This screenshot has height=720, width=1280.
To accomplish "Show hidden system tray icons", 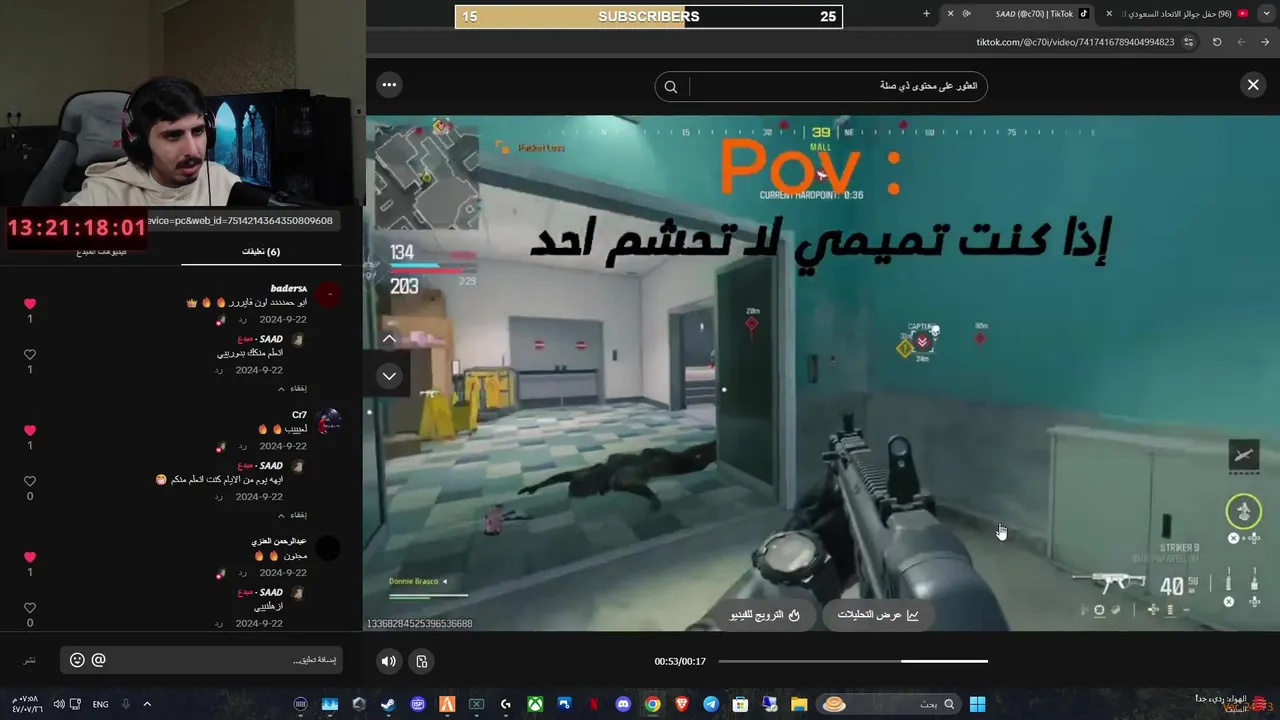I will pos(147,704).
